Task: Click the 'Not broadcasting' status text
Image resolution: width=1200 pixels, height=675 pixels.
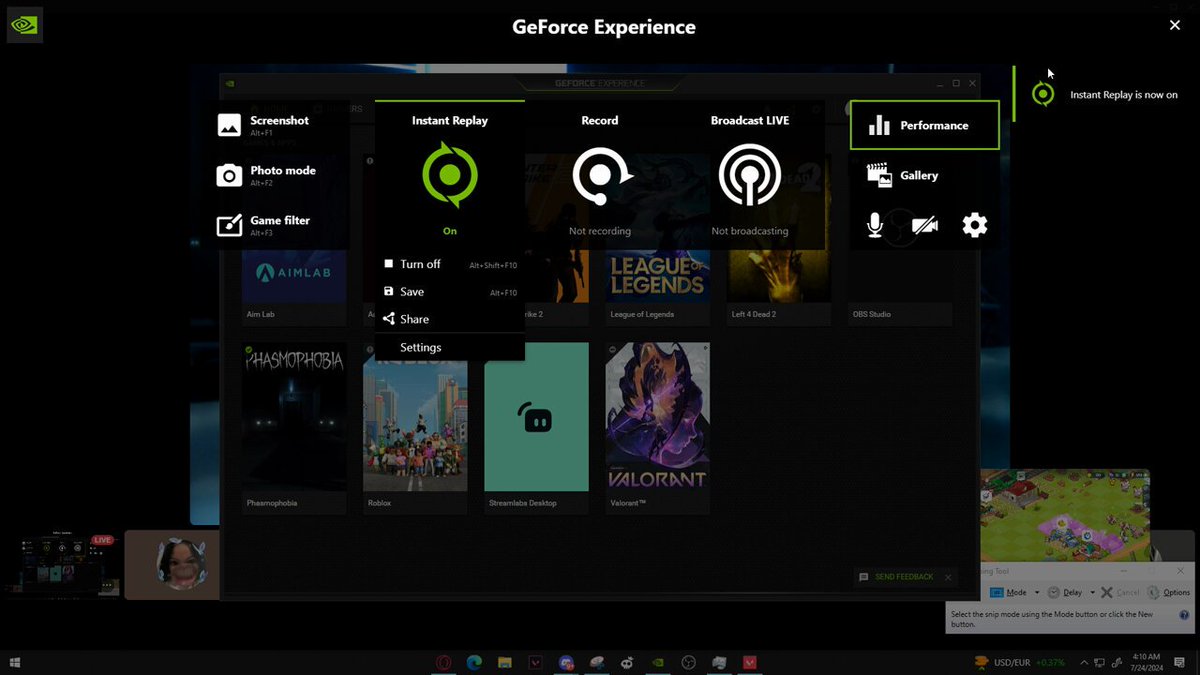Action: pos(750,231)
